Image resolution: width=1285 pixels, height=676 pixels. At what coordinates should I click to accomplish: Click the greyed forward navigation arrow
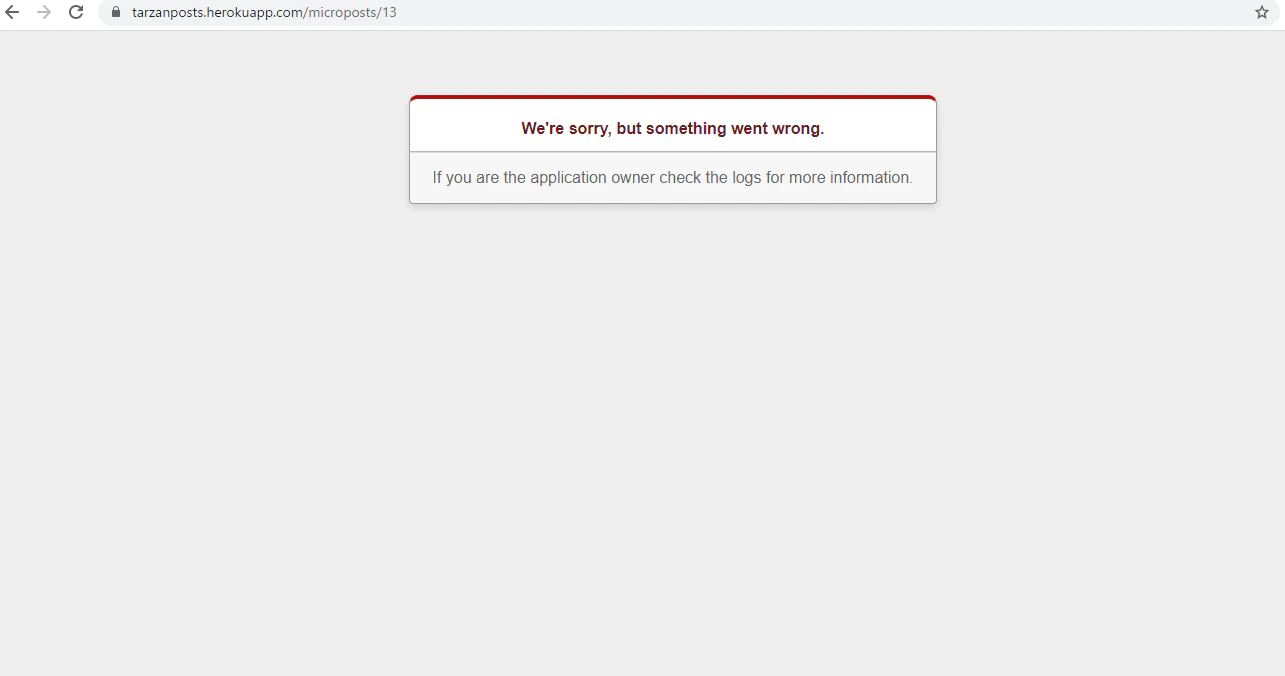pyautogui.click(x=44, y=12)
